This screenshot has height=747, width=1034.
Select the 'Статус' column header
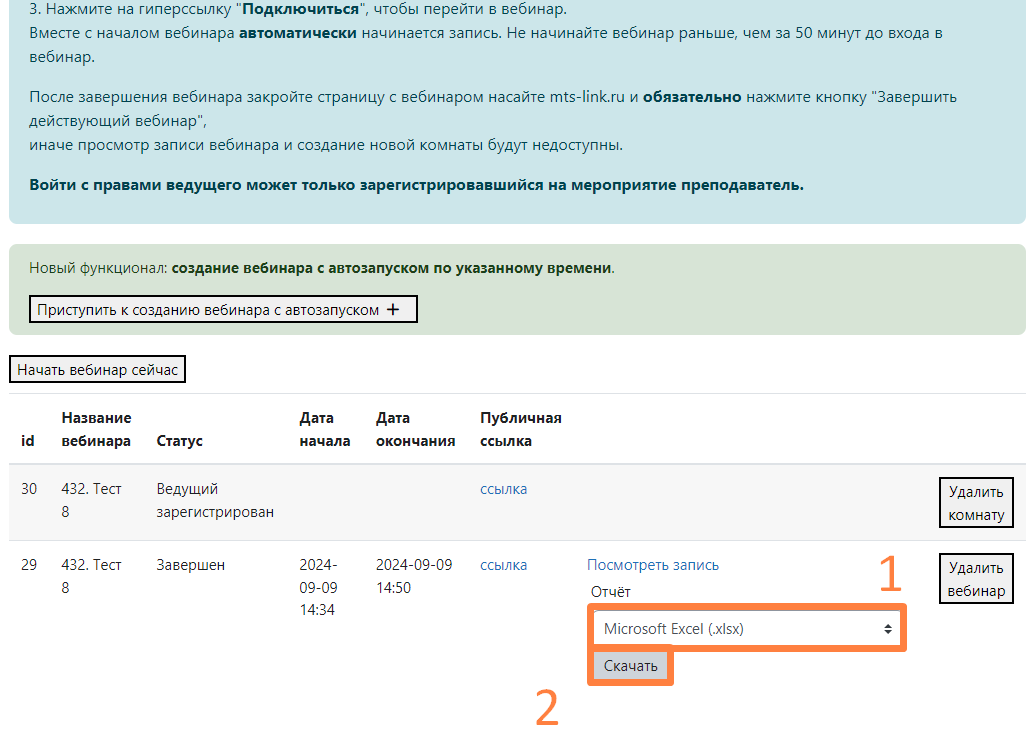tap(179, 441)
